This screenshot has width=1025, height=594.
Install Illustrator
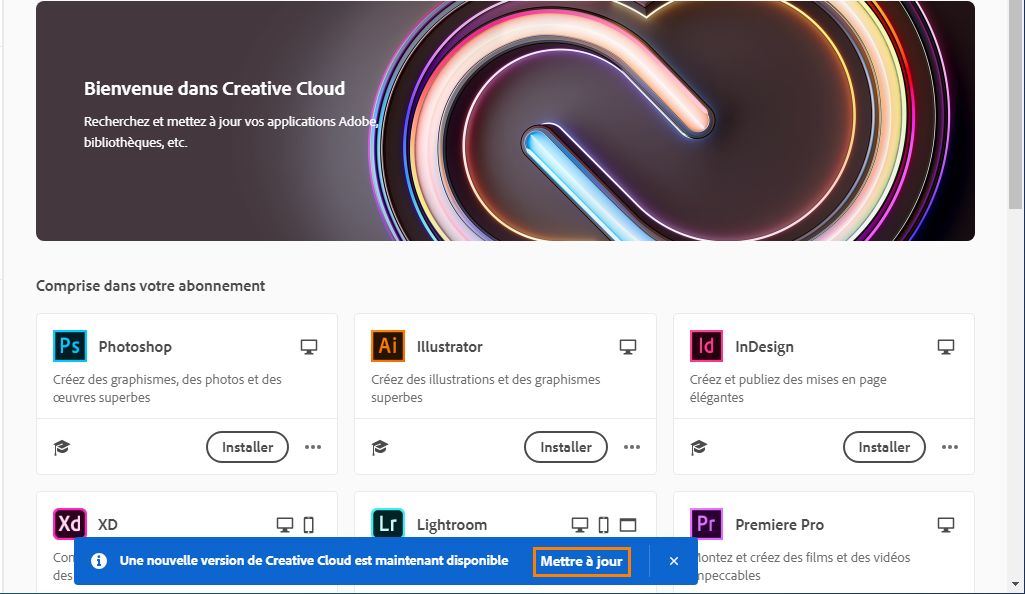[565, 447]
